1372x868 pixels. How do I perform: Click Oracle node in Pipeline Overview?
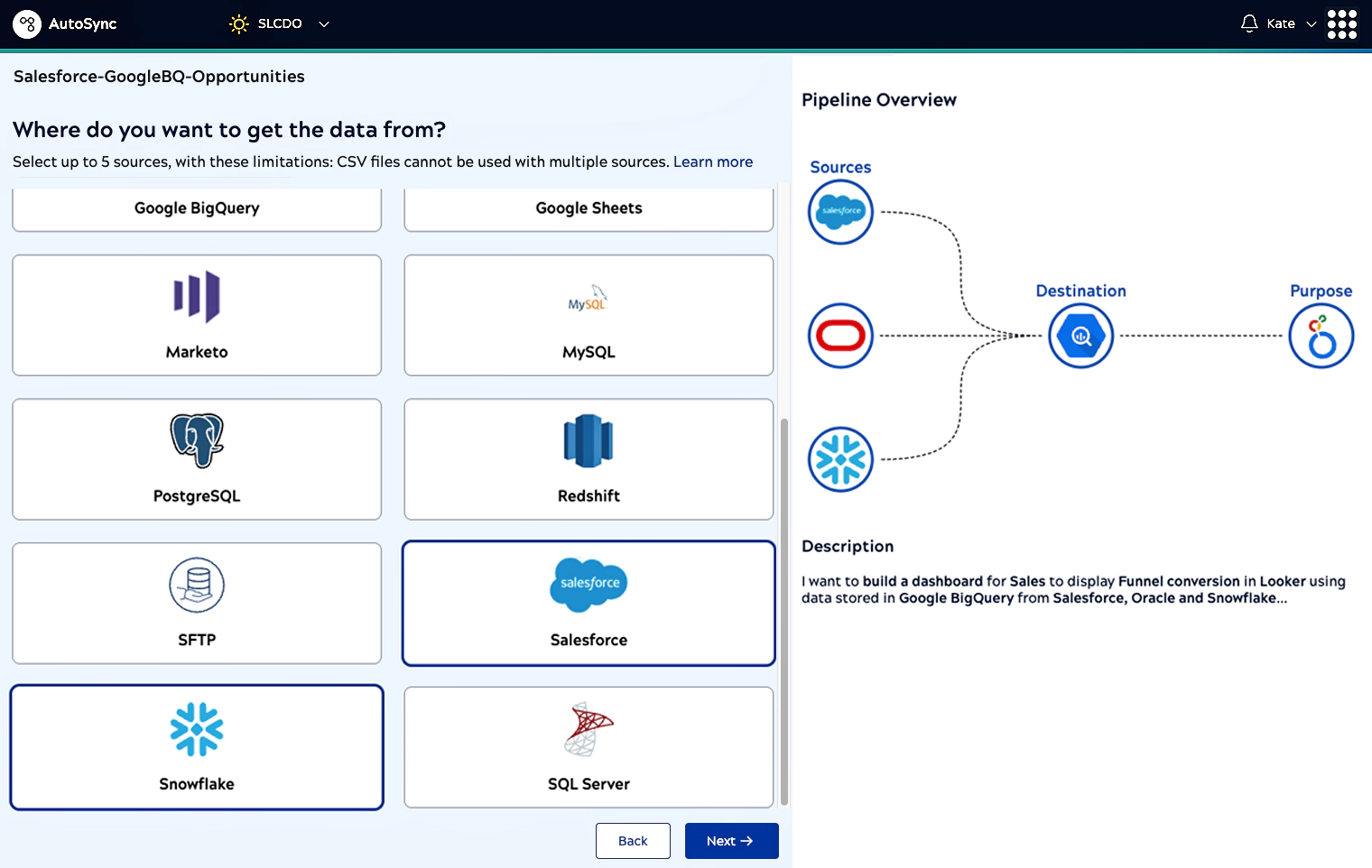[840, 336]
